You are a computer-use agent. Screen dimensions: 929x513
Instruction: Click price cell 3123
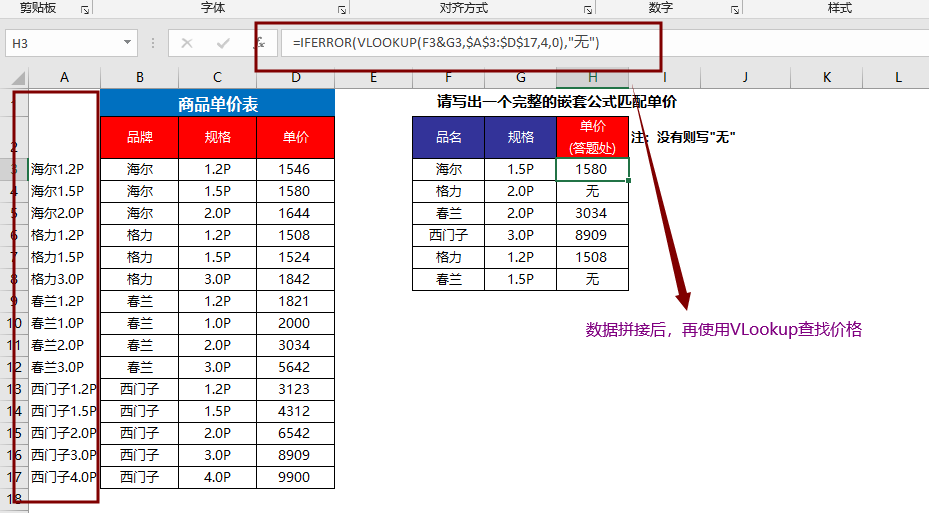pyautogui.click(x=296, y=389)
